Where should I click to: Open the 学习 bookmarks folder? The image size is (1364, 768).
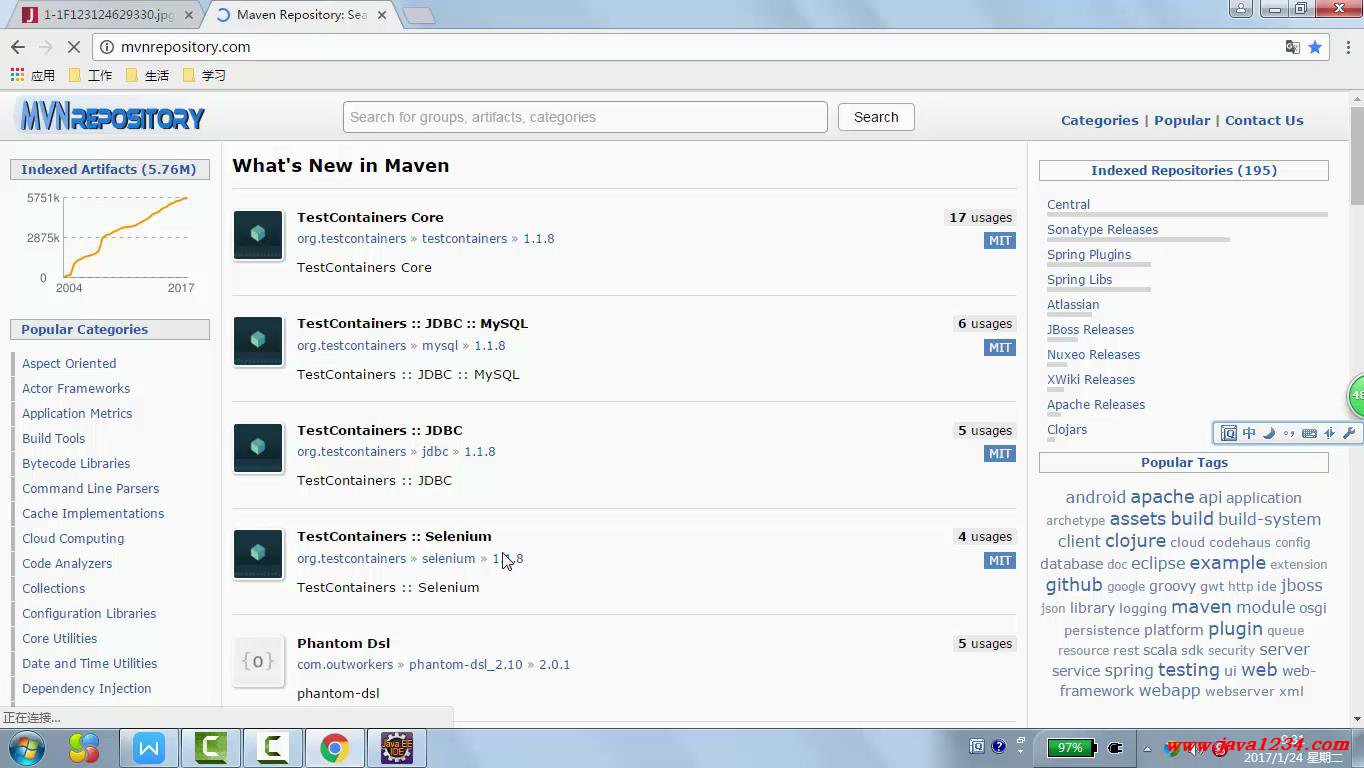(x=205, y=75)
